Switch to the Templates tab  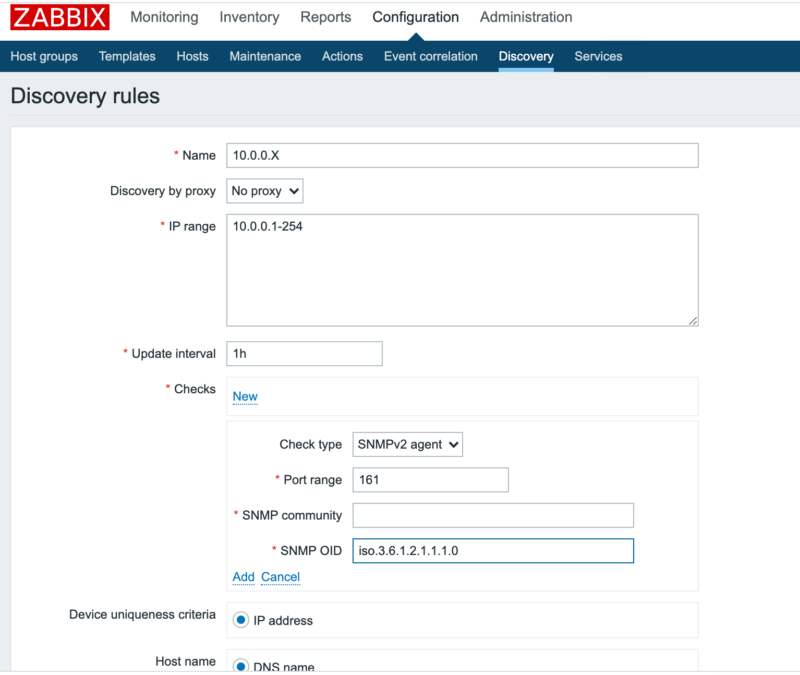126,56
